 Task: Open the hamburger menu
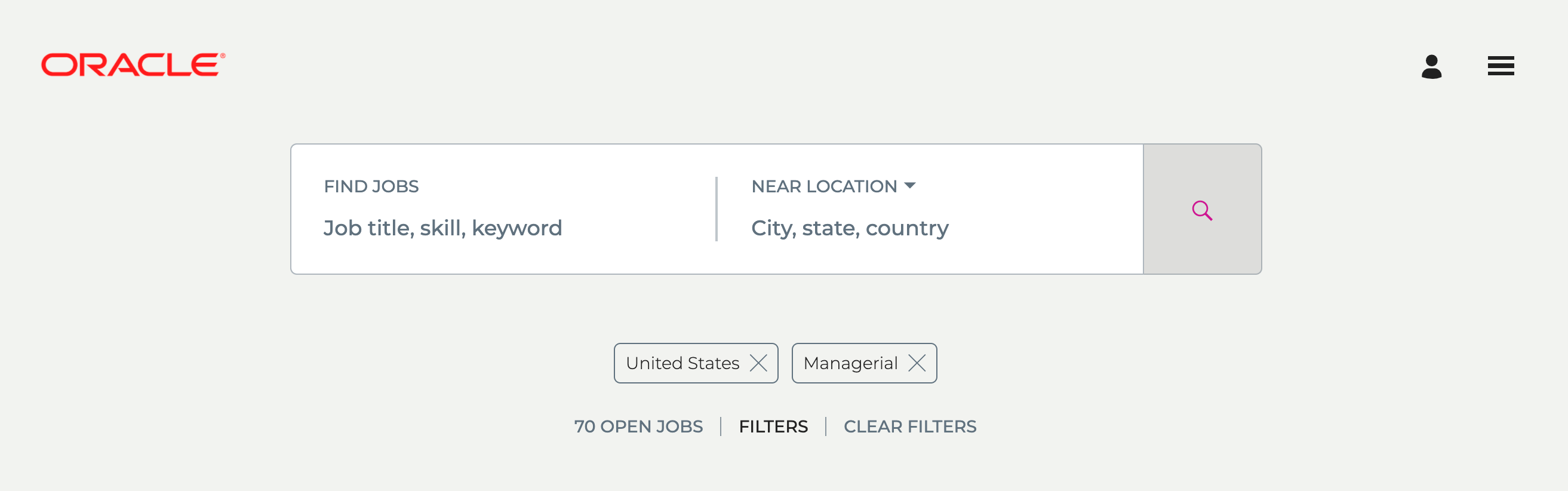click(x=1501, y=66)
